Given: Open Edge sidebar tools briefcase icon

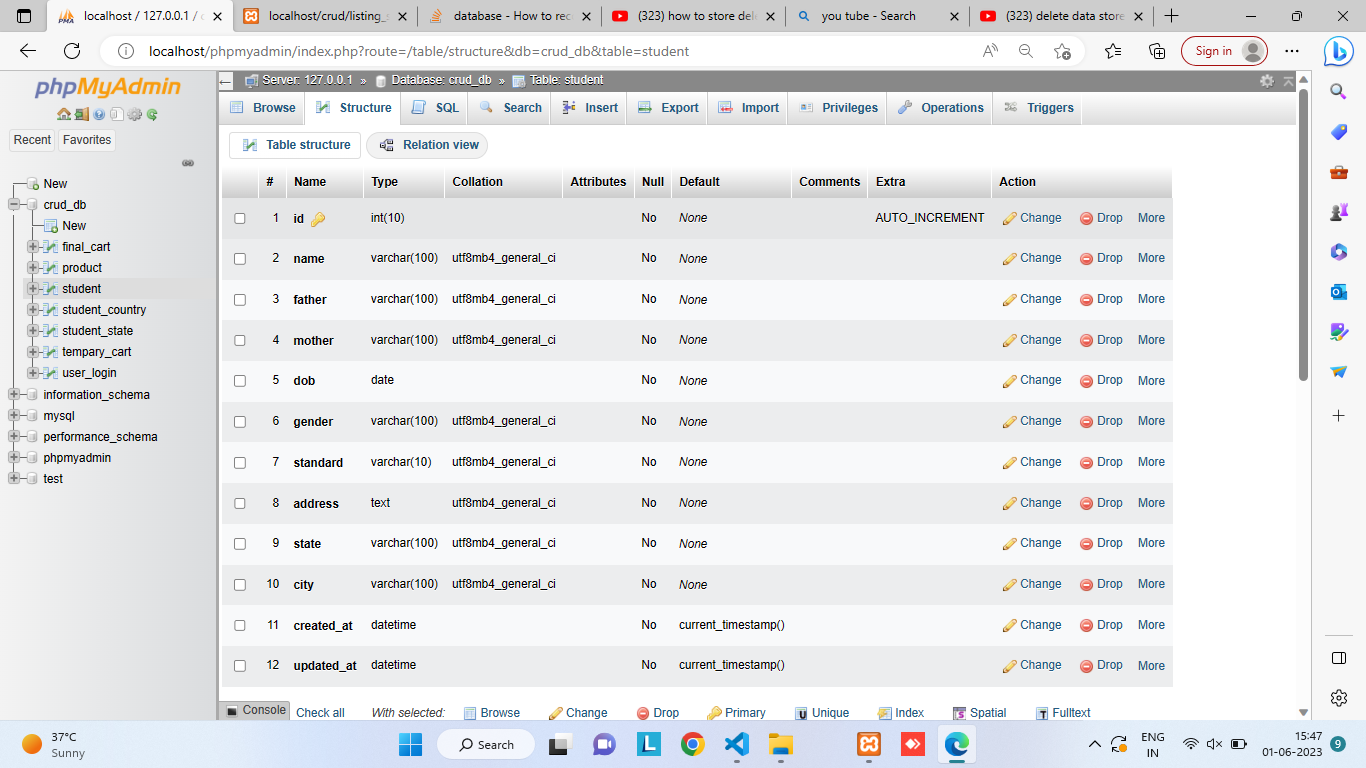Looking at the screenshot, I should tap(1339, 172).
